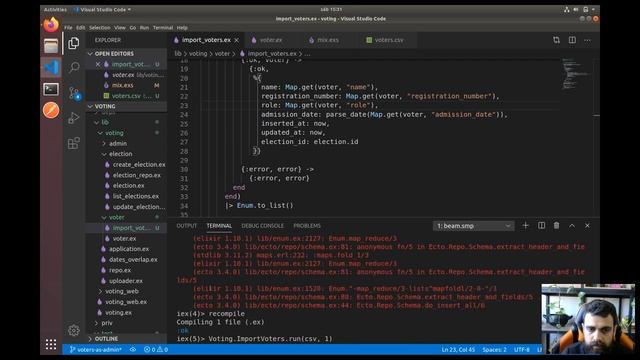Close the terminal panel
The height and width of the screenshot is (360, 640).
pyautogui.click(x=587, y=225)
